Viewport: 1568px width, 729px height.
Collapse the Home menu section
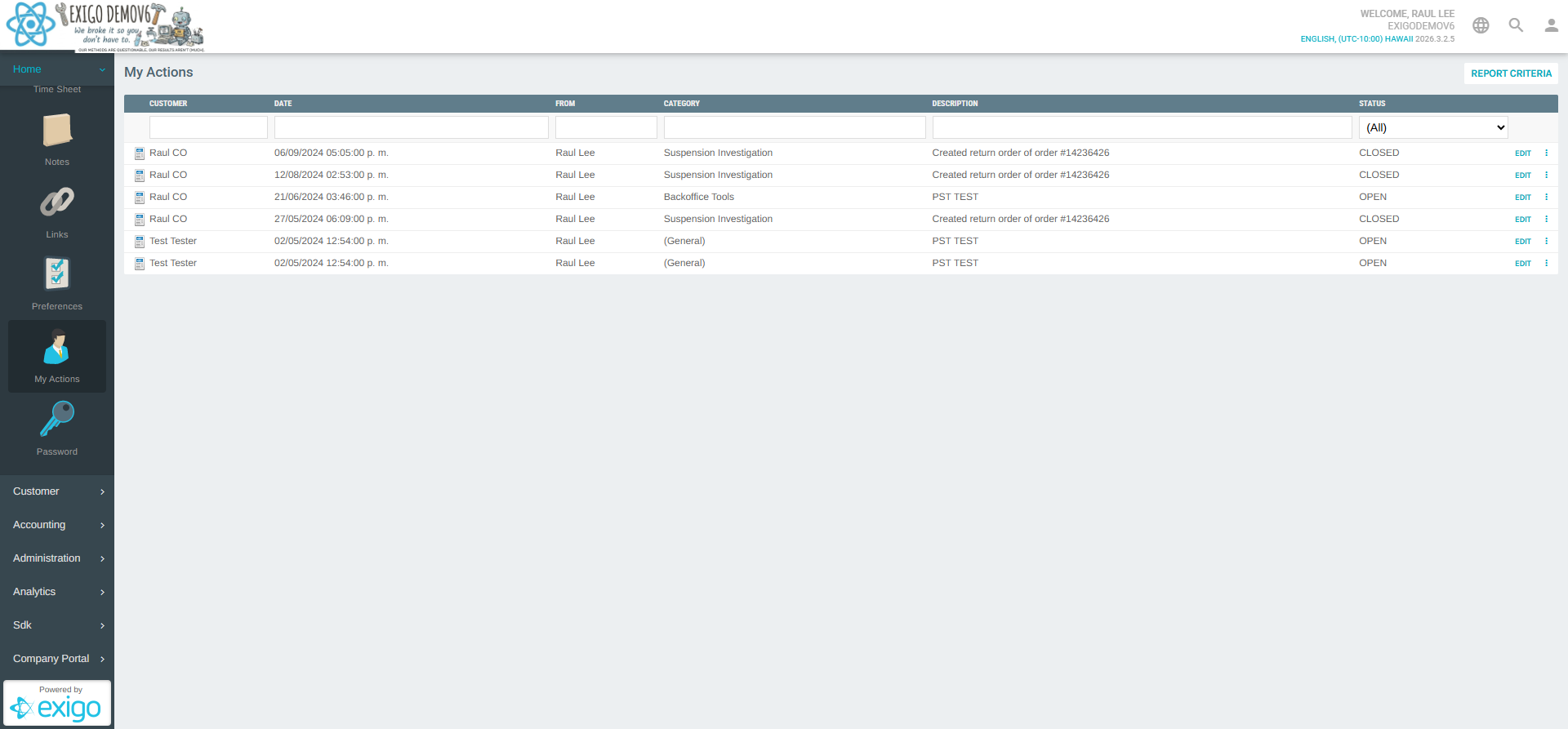point(57,69)
